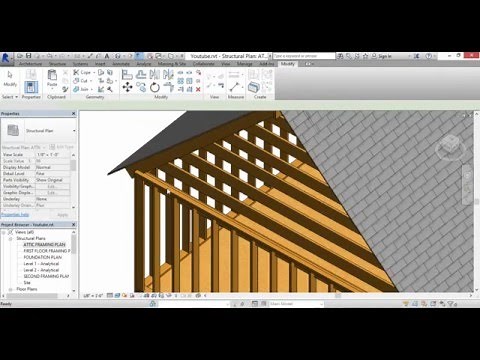
Task: Click the Modify arrow tool
Action: coord(10,75)
